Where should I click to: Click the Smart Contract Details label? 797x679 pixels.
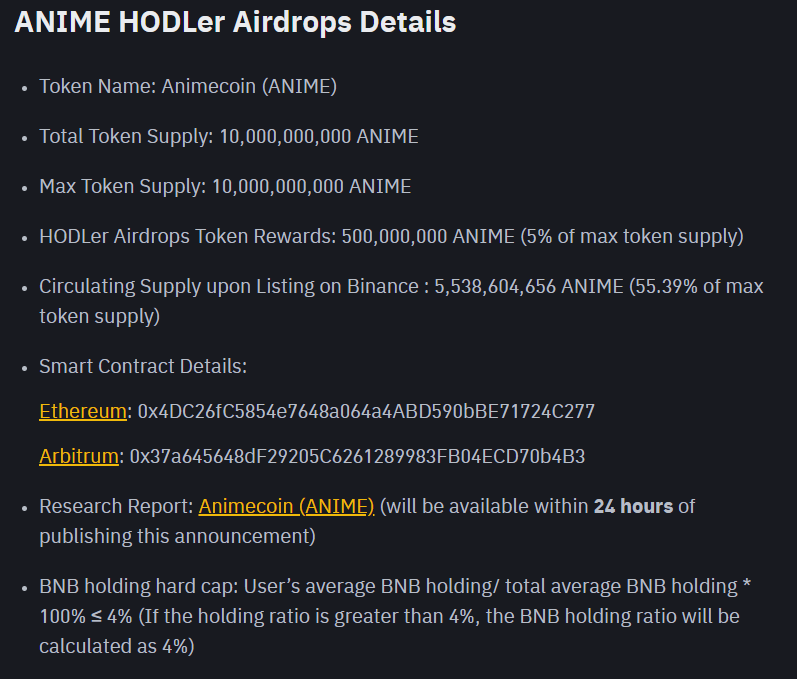click(143, 366)
